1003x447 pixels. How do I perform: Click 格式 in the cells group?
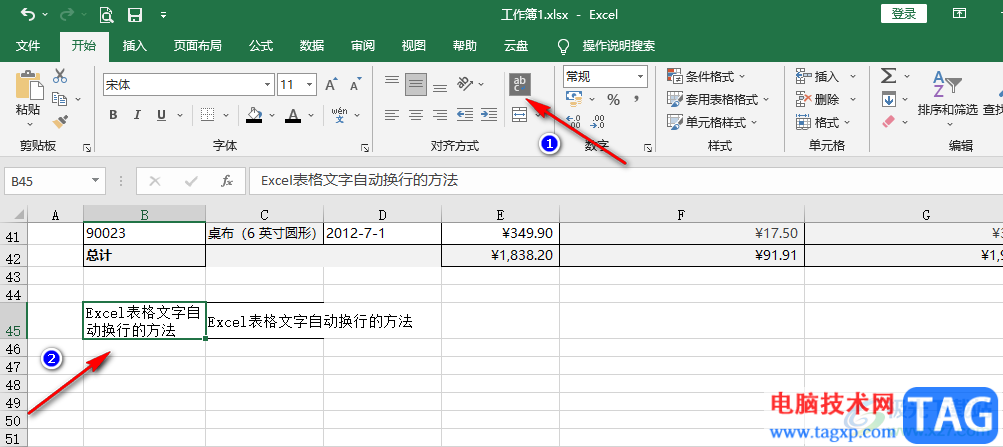point(823,122)
